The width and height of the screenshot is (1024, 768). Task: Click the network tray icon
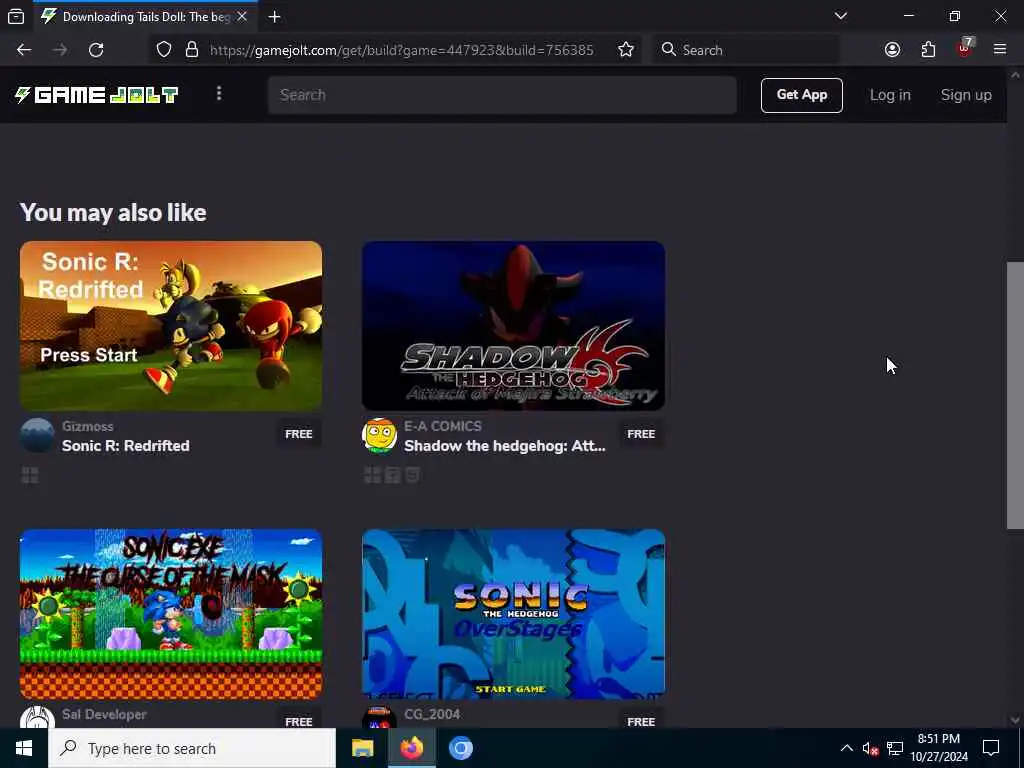pyautogui.click(x=895, y=748)
